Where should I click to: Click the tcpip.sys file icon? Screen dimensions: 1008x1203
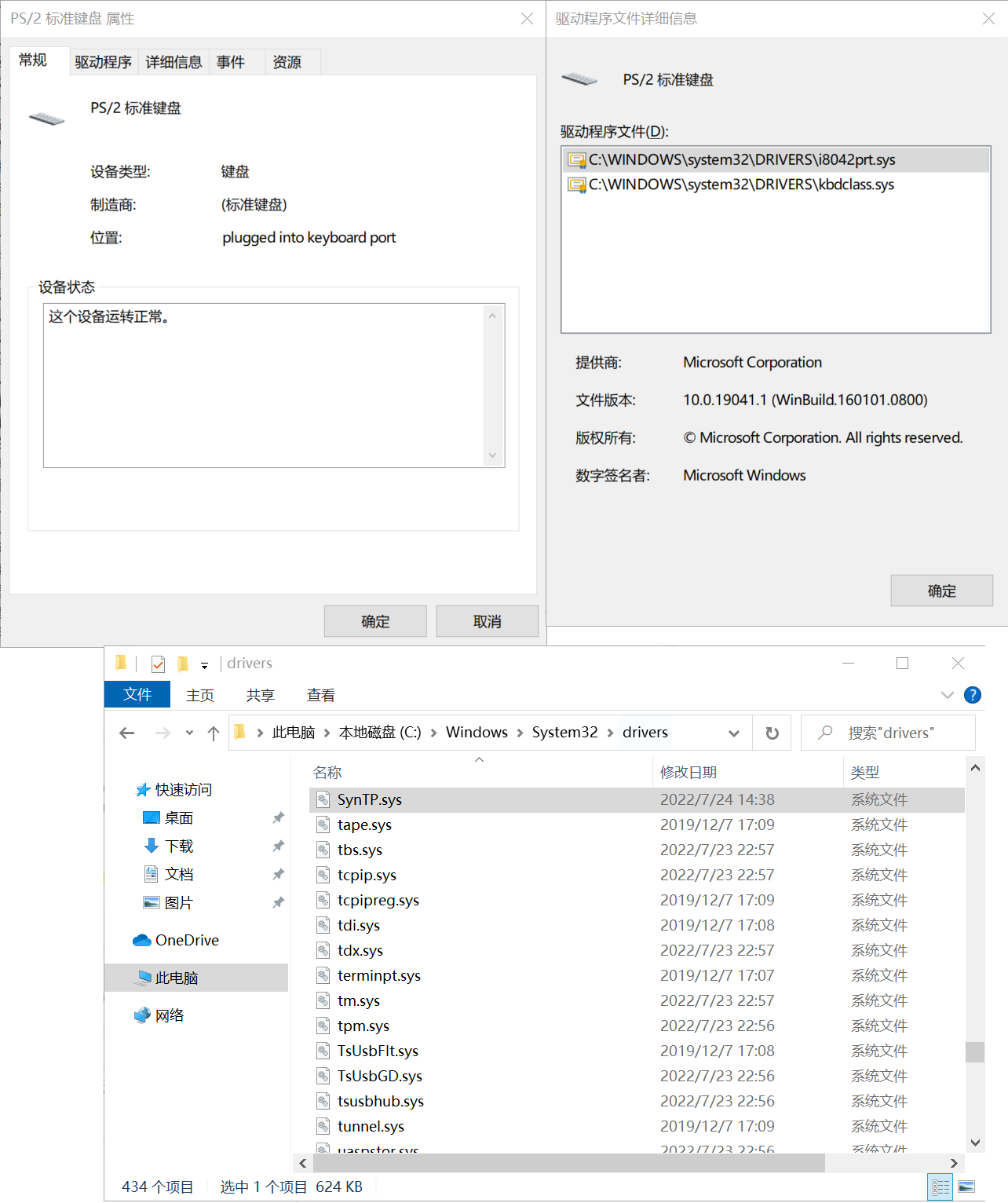pos(323,875)
